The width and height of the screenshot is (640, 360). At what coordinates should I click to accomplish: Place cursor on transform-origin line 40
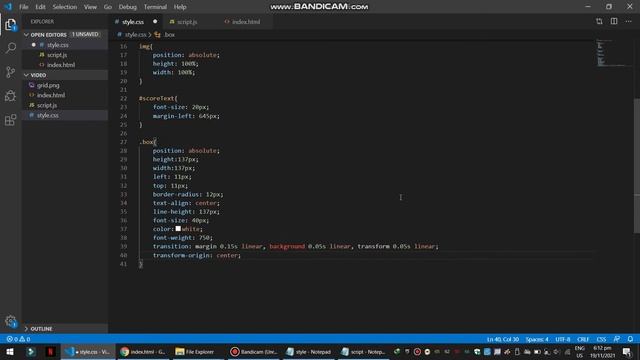197,256
